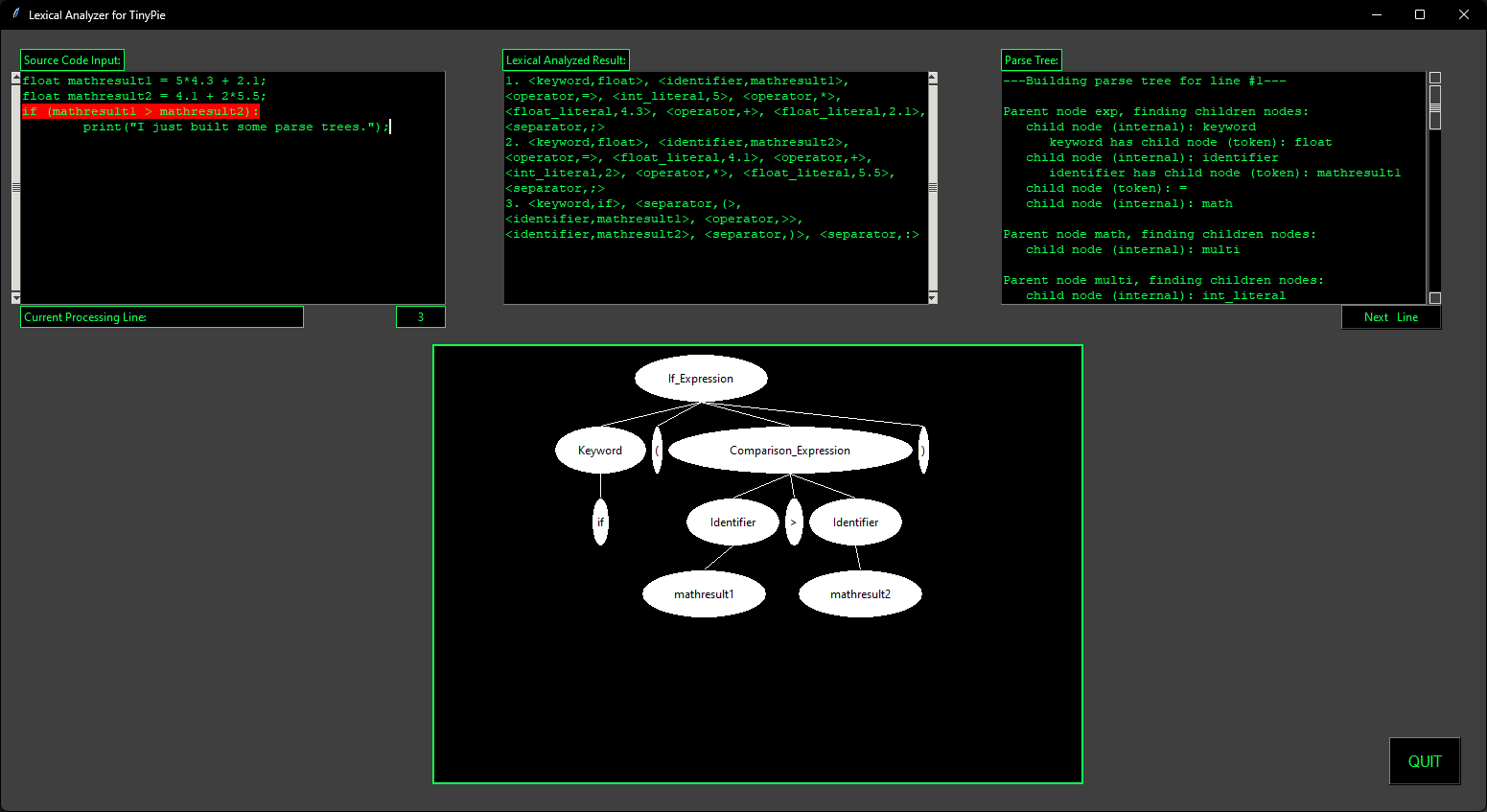This screenshot has height=812, width=1487.
Task: Click 'Parent node math, finding children nodes:' line
Action: tap(1160, 234)
